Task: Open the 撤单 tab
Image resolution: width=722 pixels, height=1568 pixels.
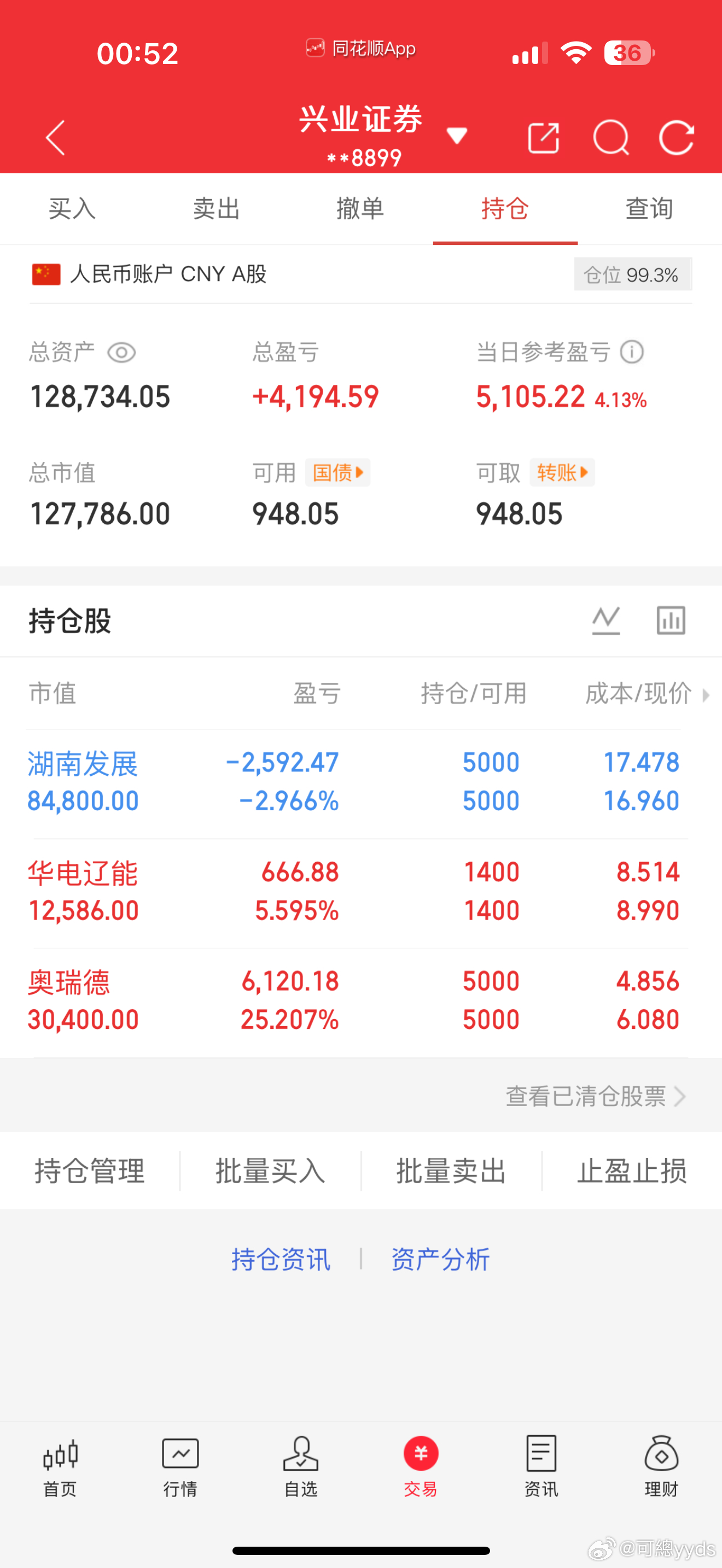Action: (360, 209)
